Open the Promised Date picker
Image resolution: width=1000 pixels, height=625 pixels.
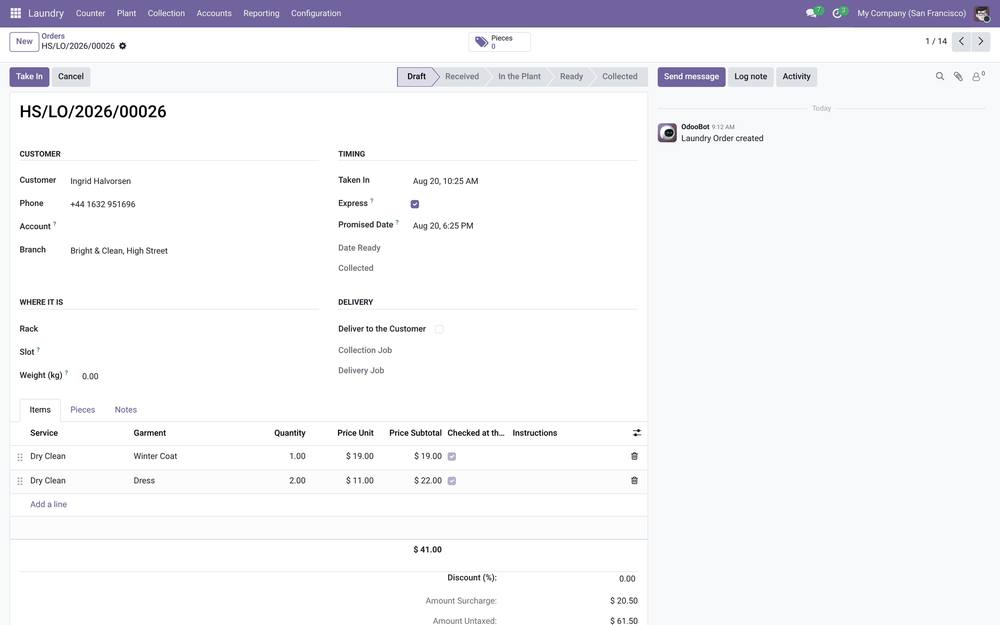pyautogui.click(x=524, y=226)
